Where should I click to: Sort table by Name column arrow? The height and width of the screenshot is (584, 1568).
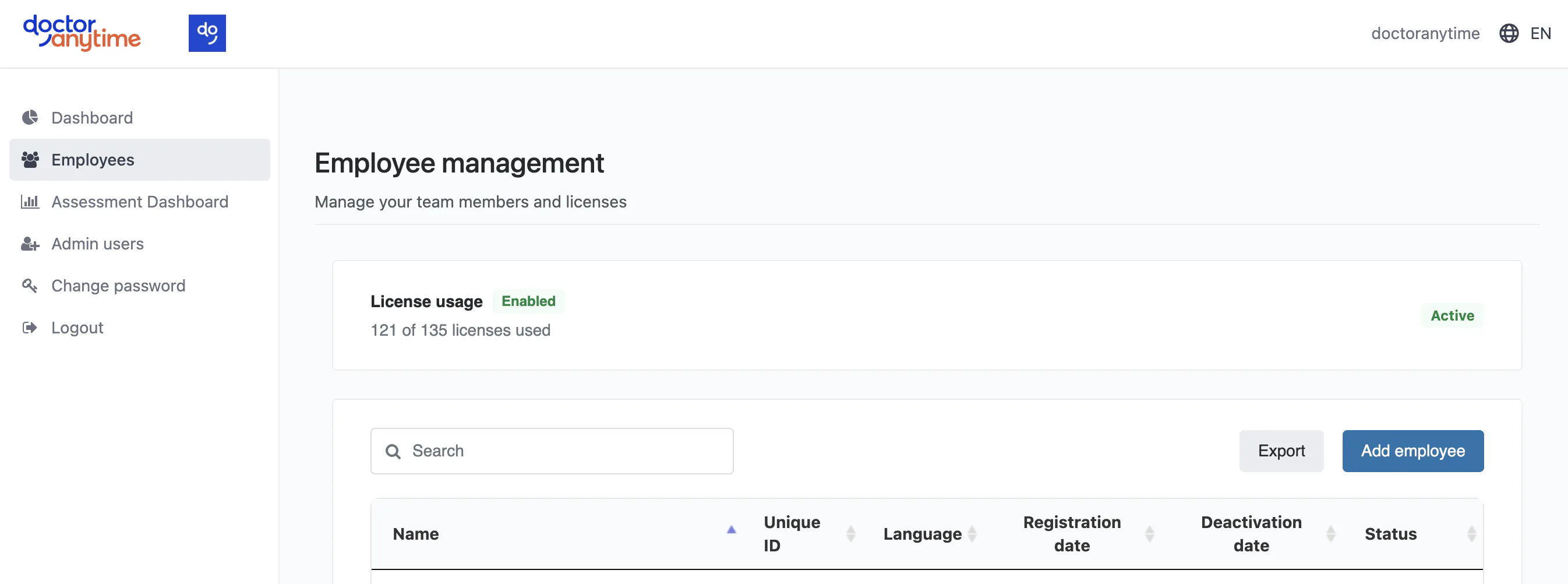(731, 530)
